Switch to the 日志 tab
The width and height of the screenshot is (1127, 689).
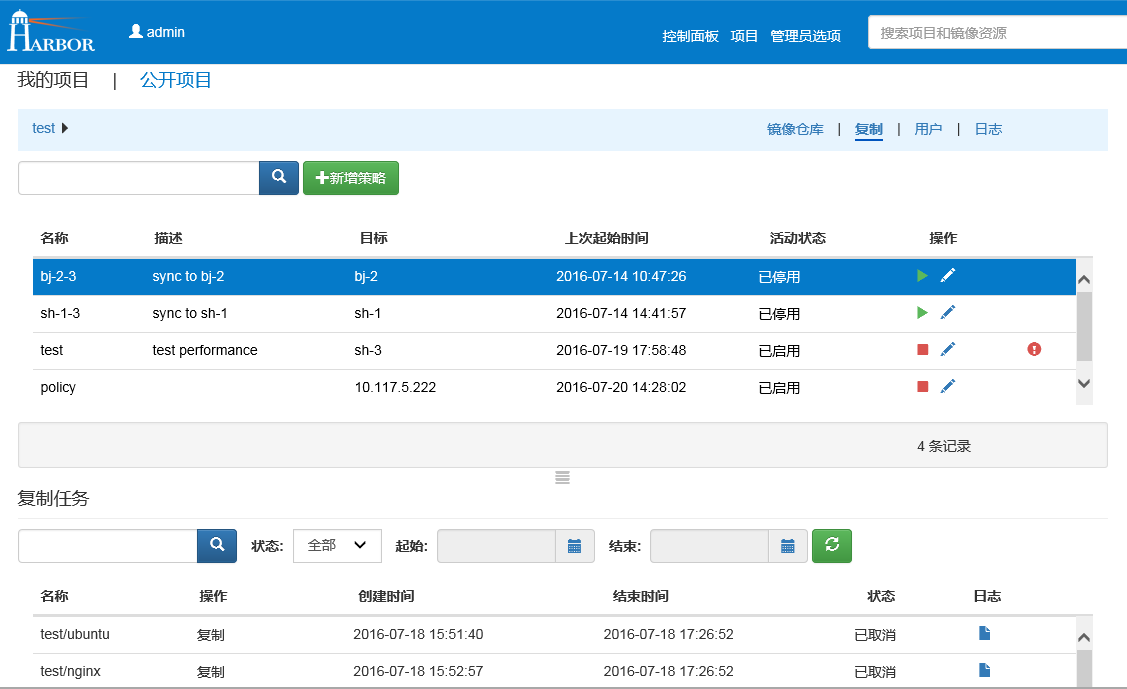tap(988, 129)
